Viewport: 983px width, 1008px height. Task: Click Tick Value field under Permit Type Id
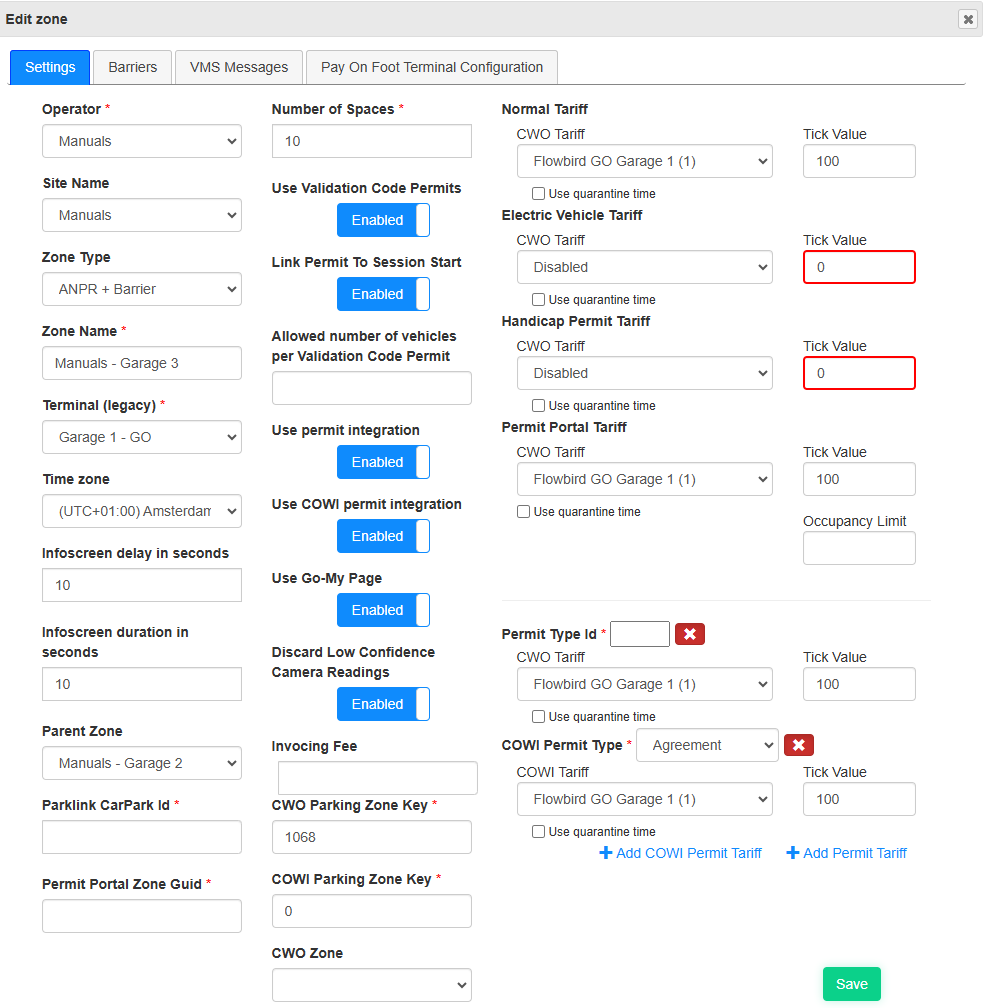pyautogui.click(x=859, y=684)
